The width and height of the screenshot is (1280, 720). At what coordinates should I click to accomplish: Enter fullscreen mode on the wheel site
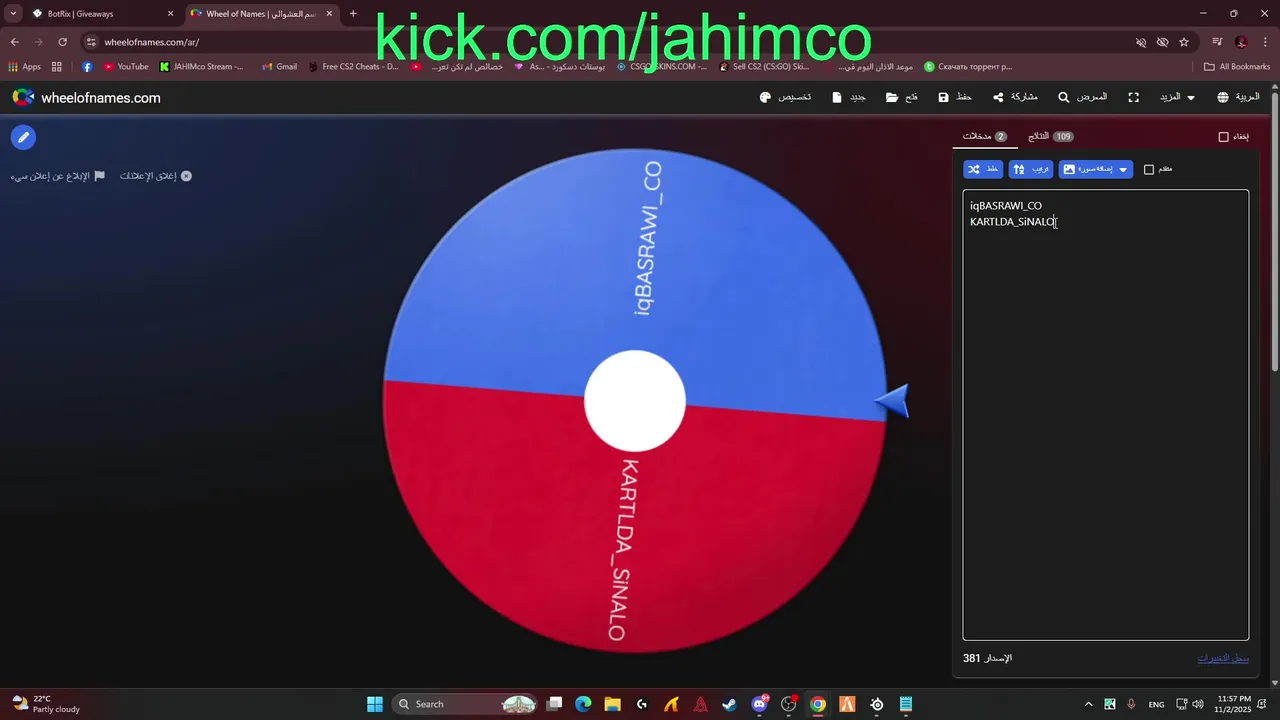click(x=1133, y=97)
